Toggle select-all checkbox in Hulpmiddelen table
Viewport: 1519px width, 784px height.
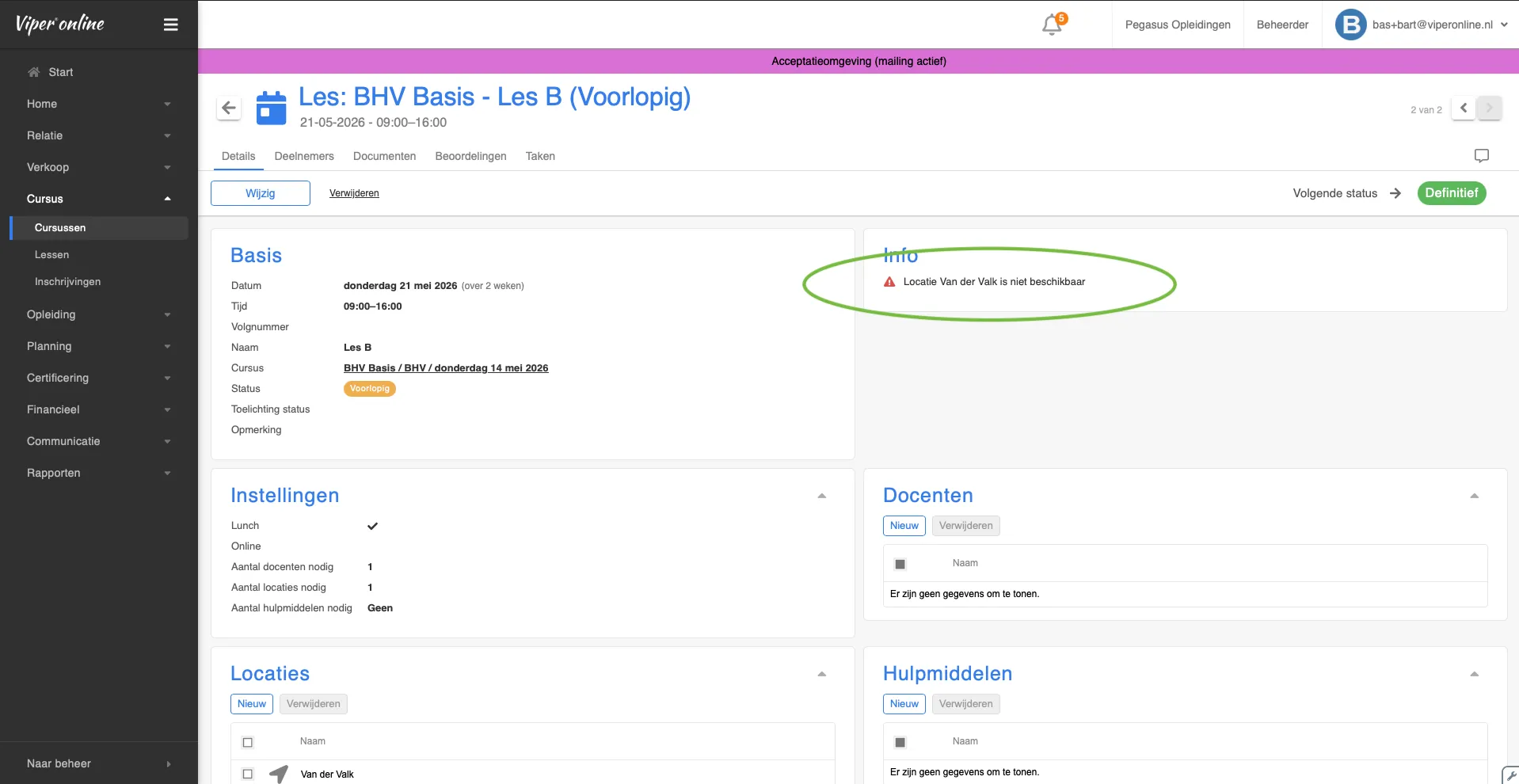pyautogui.click(x=900, y=742)
